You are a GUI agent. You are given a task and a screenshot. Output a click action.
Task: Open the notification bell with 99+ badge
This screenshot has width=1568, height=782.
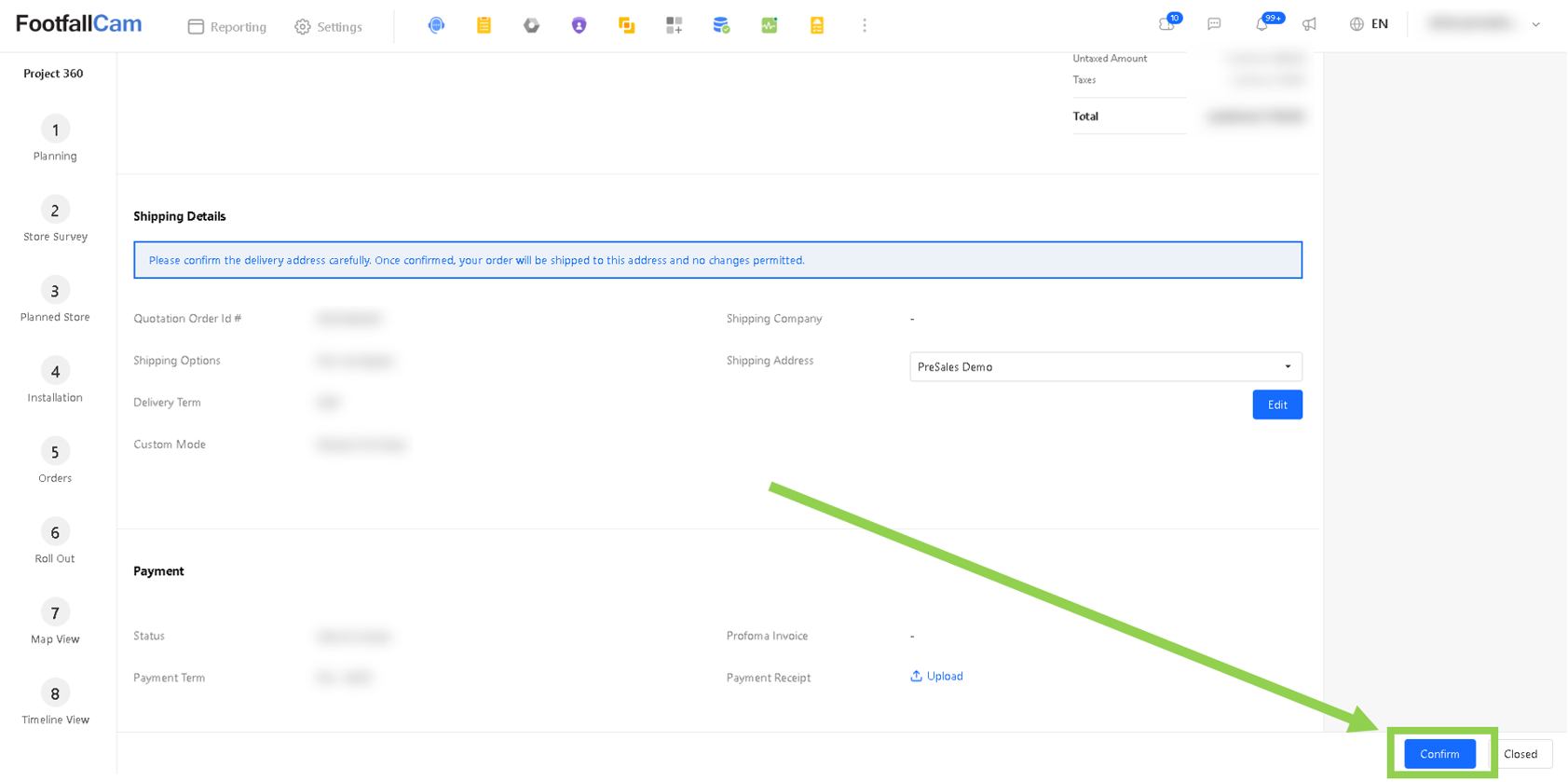click(x=1264, y=23)
